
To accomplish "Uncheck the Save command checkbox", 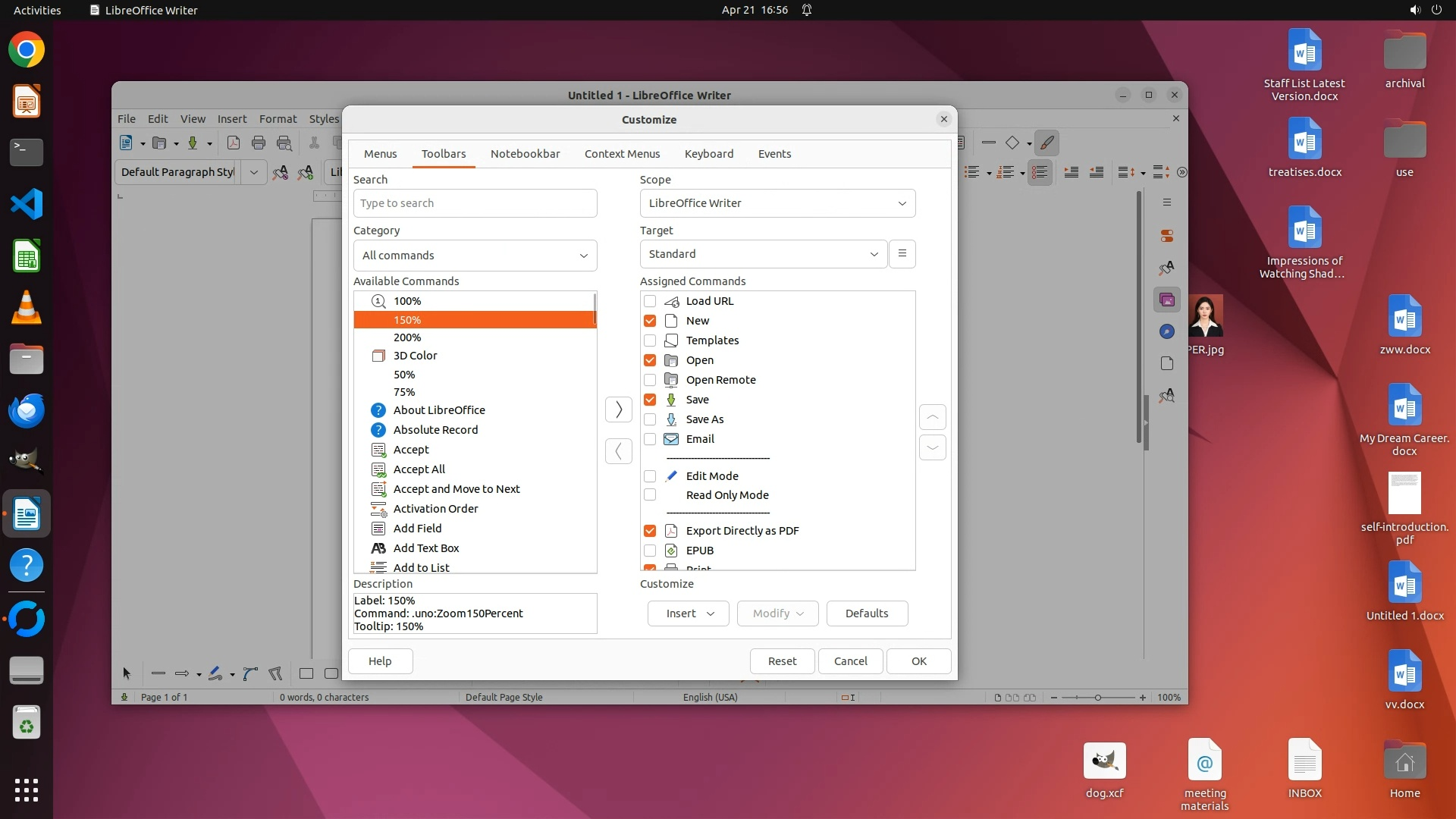I will tap(650, 400).
